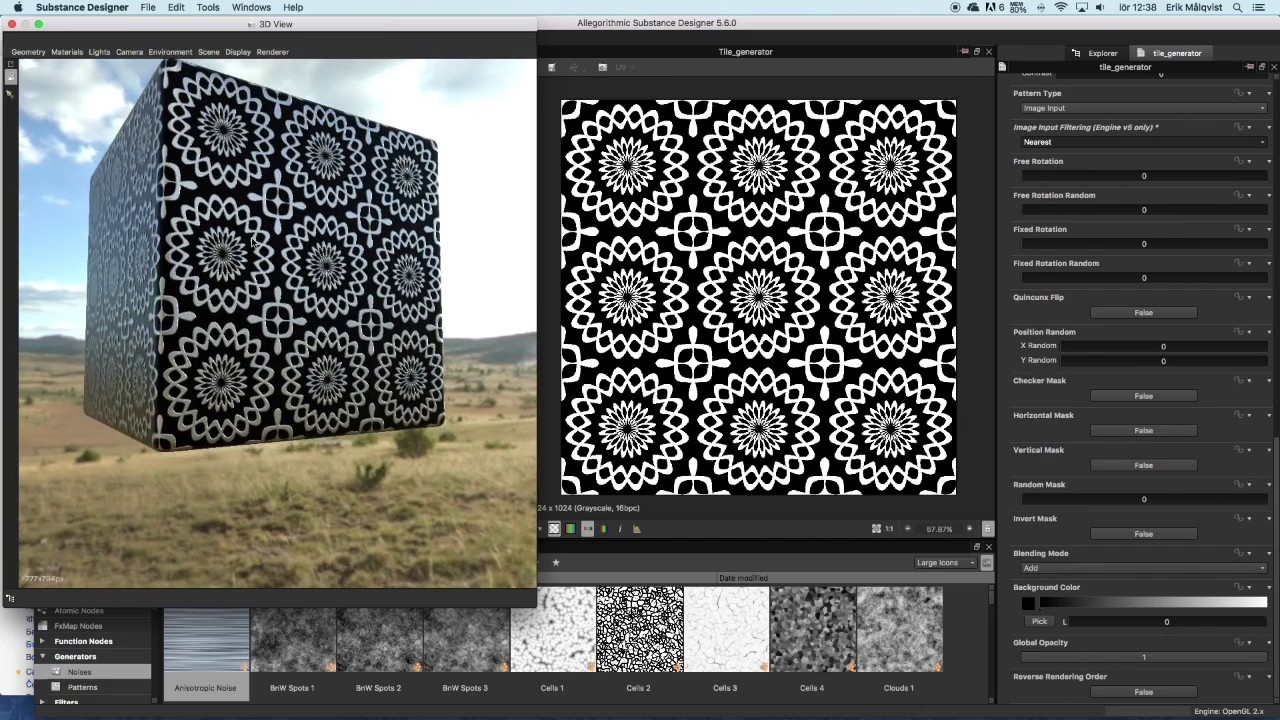Click the UV display icon above the 2D view
This screenshot has height=720, width=1280.
[x=621, y=67]
